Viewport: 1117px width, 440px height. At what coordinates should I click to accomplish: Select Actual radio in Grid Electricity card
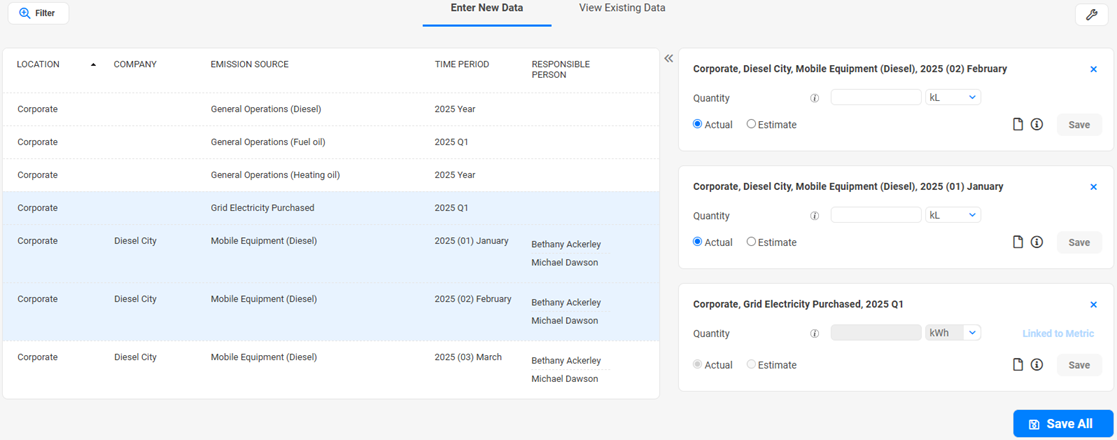pos(697,365)
